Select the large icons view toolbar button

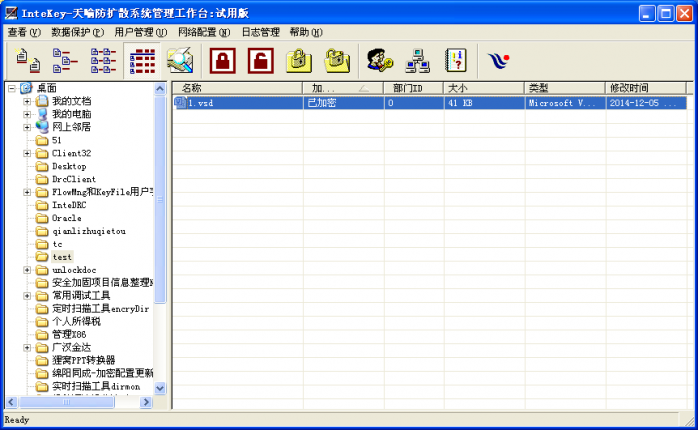pyautogui.click(x=28, y=61)
